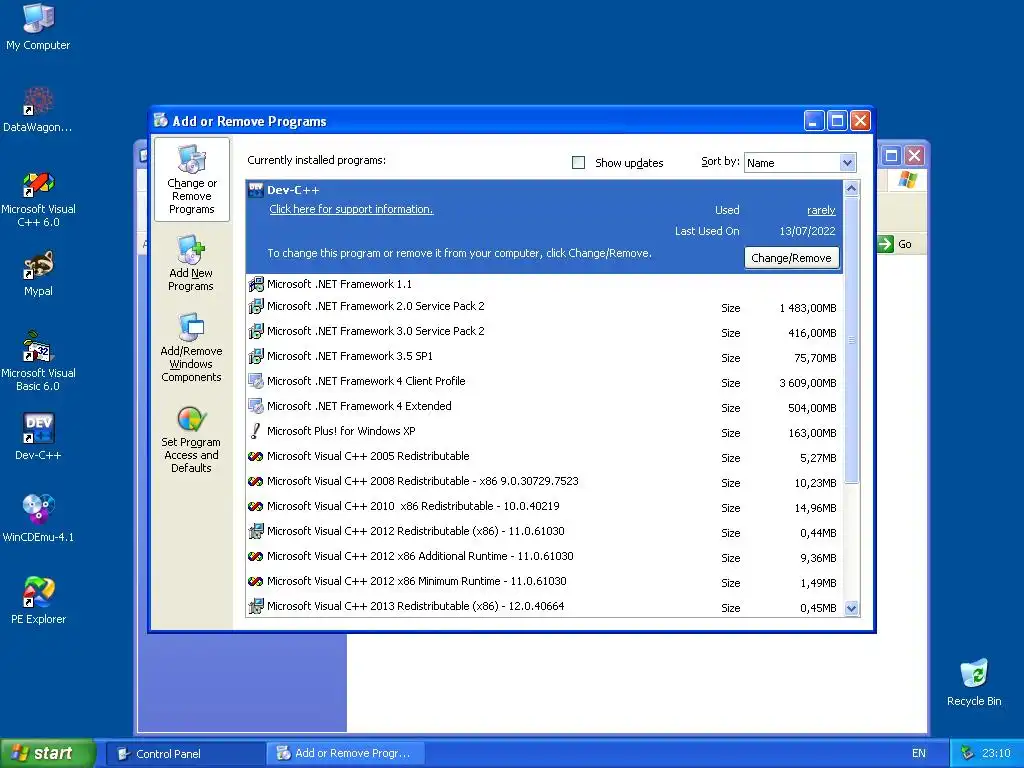Click the Visual C++ 2008 Redistributable icon

click(x=256, y=481)
